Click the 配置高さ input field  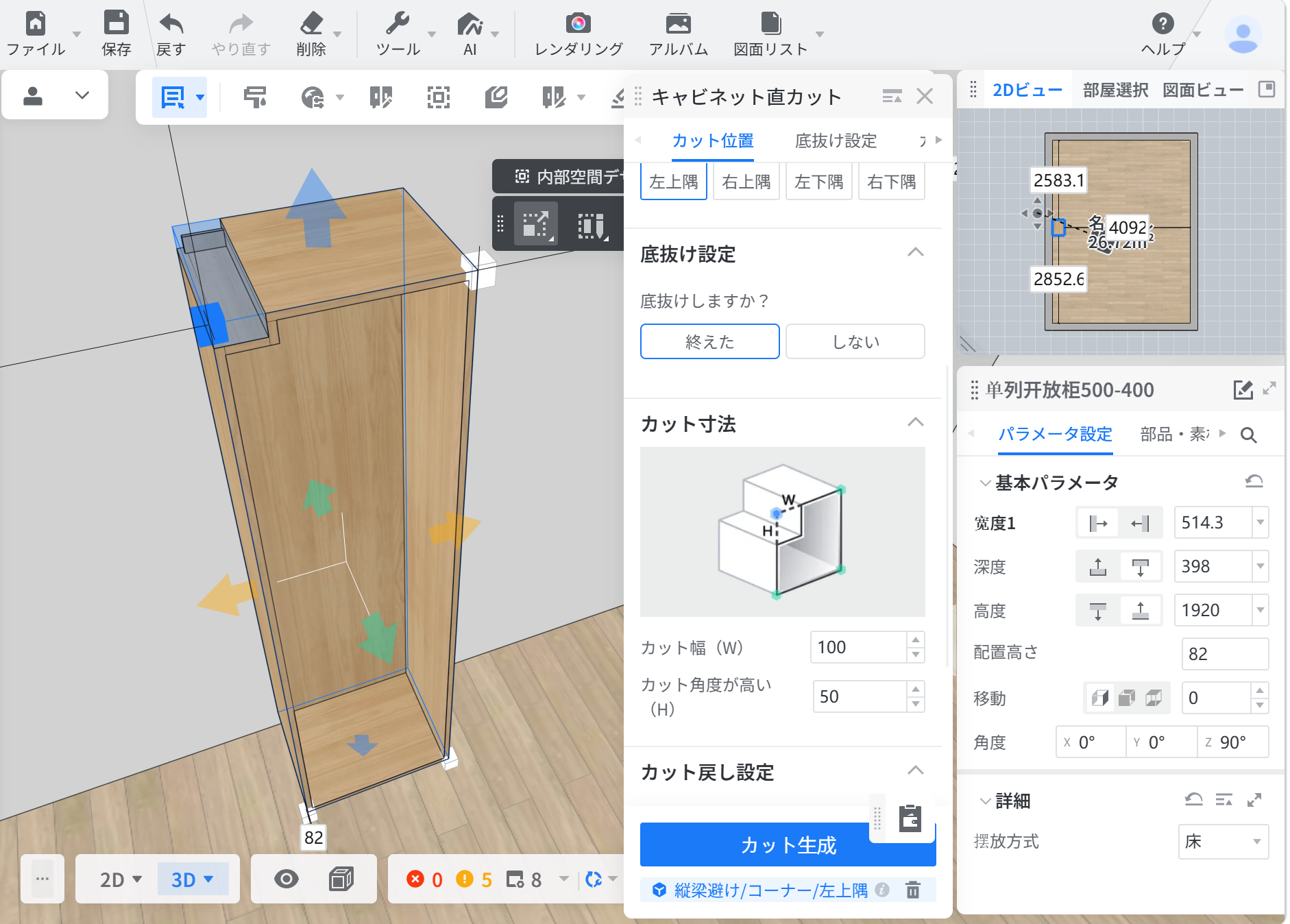tap(1225, 654)
